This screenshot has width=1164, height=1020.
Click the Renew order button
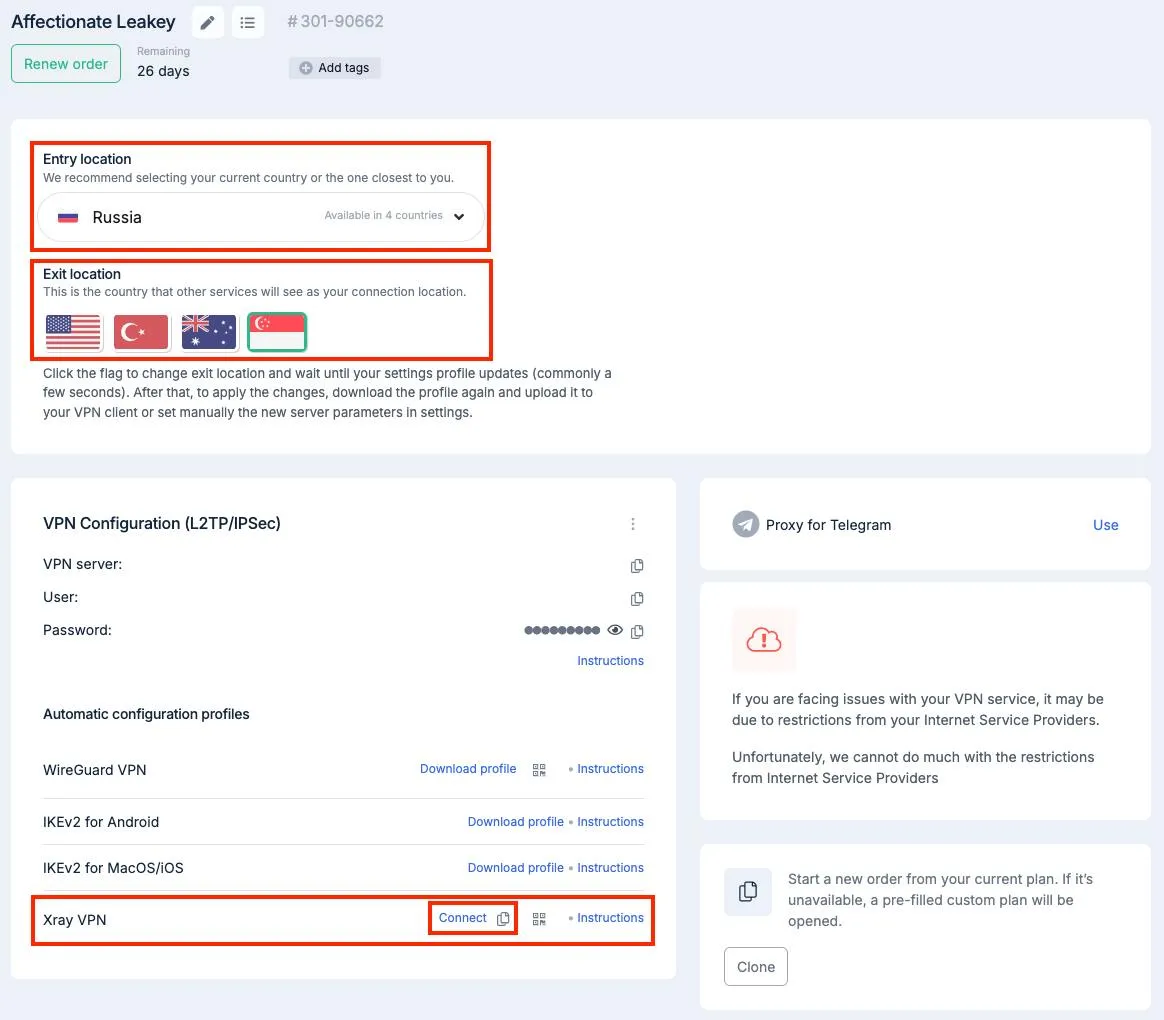tap(66, 64)
